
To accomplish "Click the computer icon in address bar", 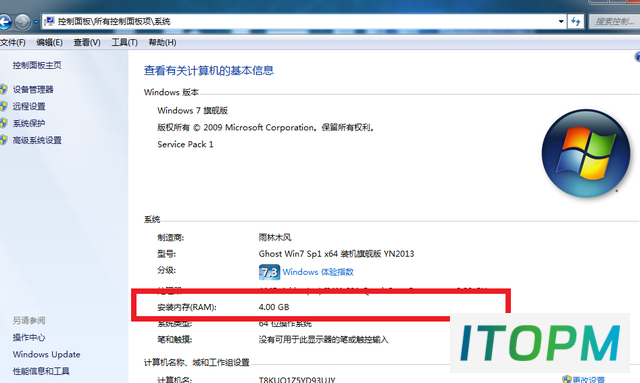I will click(x=49, y=21).
